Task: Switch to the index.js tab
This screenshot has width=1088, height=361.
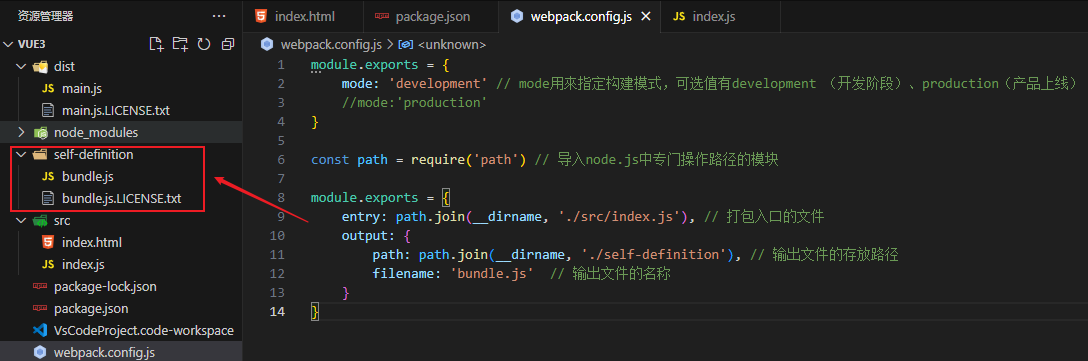Action: (713, 16)
